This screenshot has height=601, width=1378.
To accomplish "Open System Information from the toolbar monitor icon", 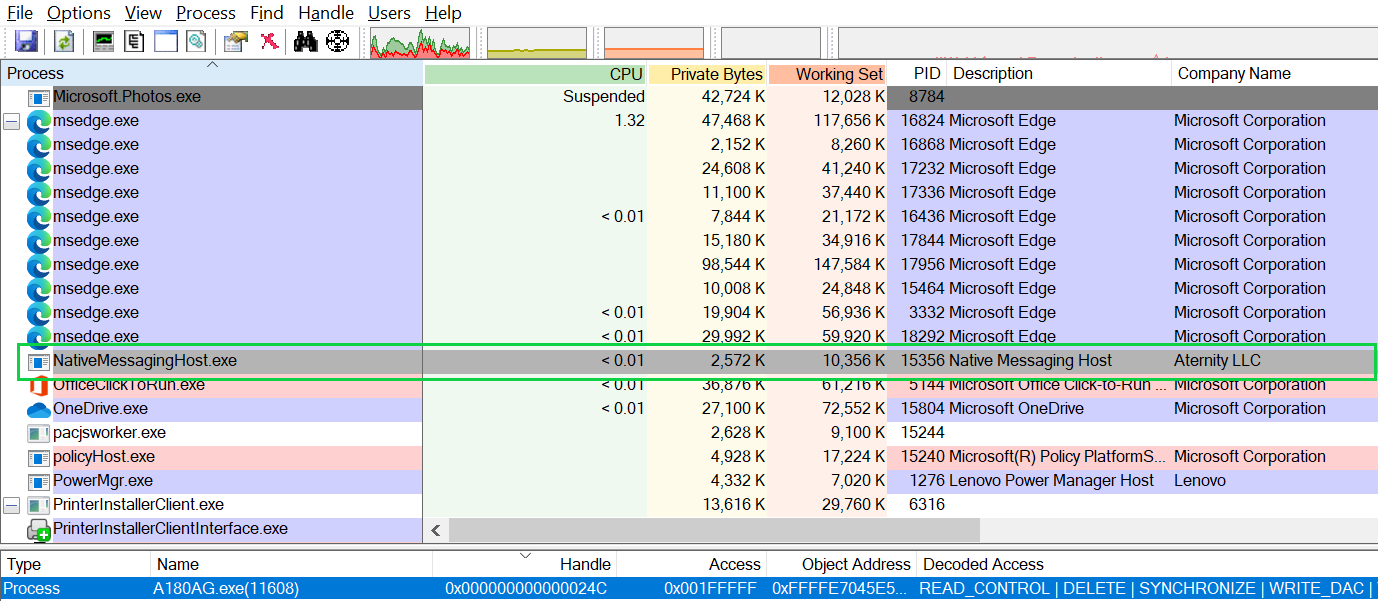I will pyautogui.click(x=103, y=42).
